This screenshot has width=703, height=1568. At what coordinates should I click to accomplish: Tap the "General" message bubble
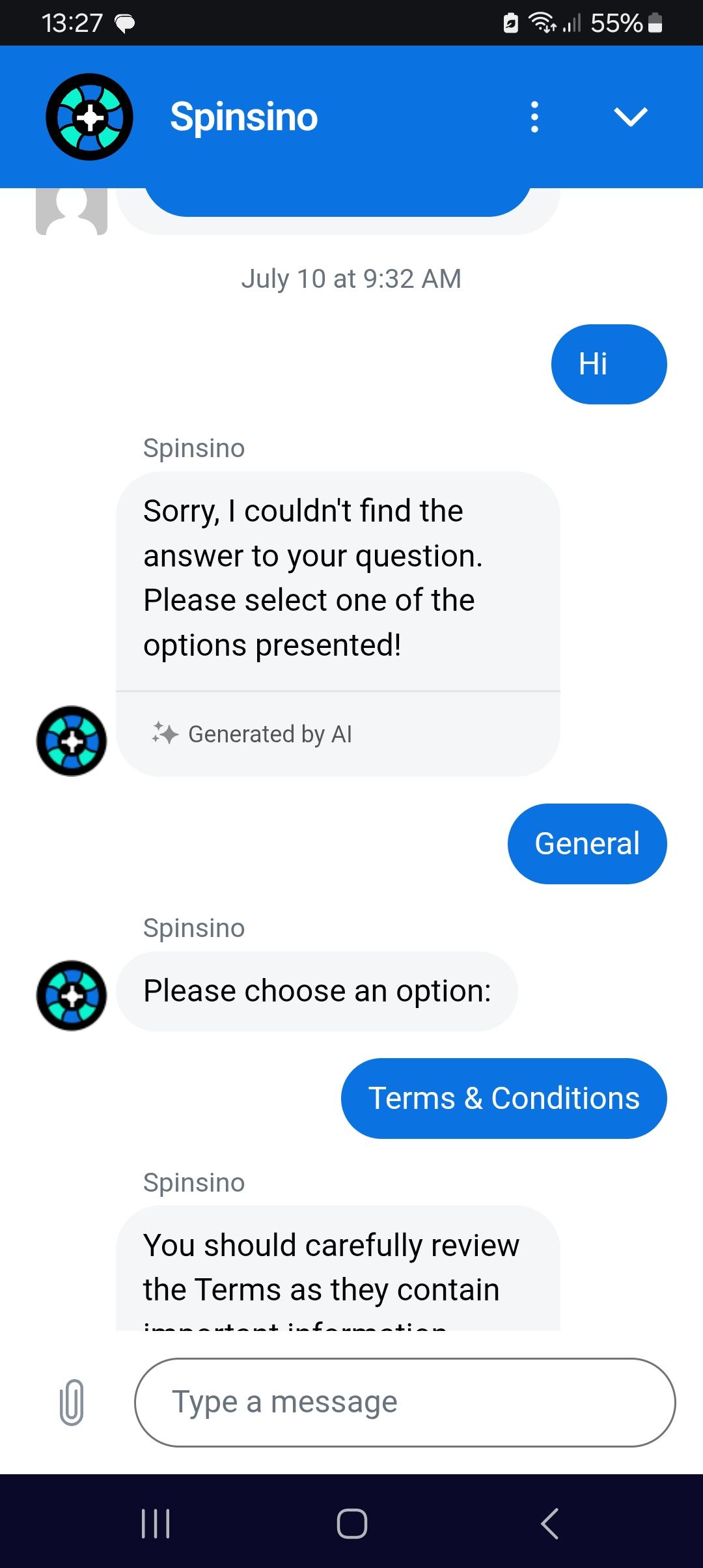coord(587,844)
